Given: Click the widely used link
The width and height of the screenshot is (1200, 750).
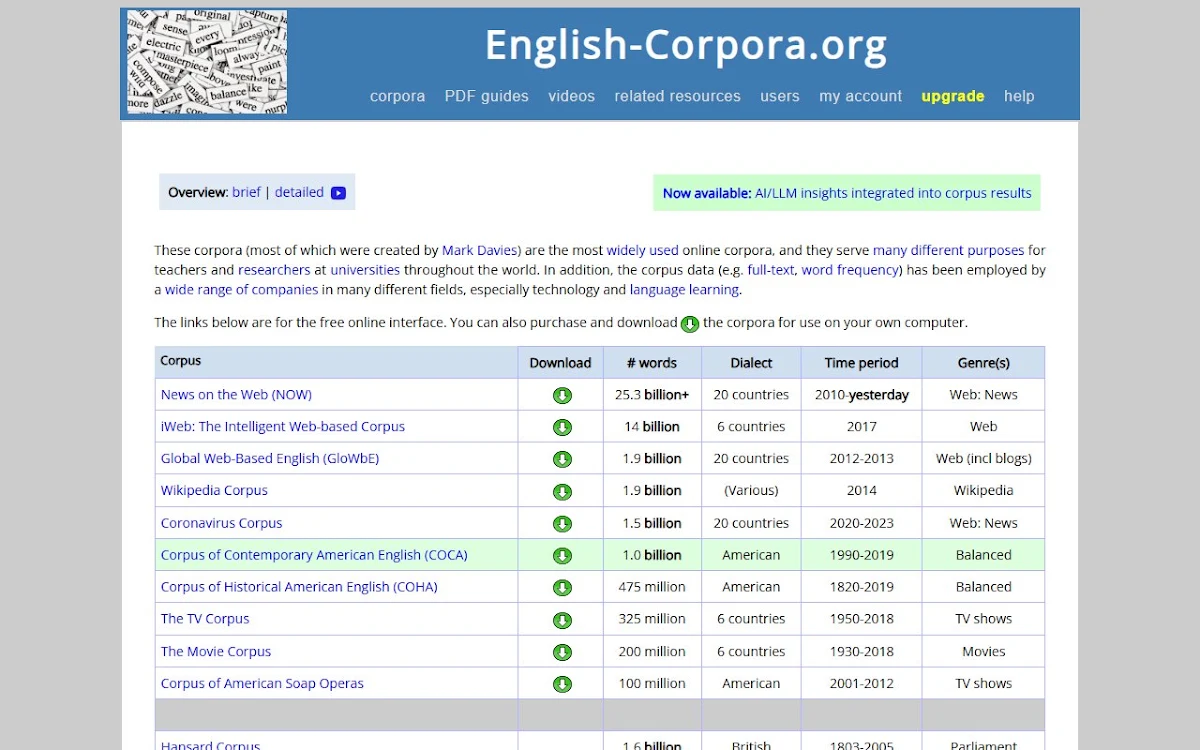Looking at the screenshot, I should (642, 250).
